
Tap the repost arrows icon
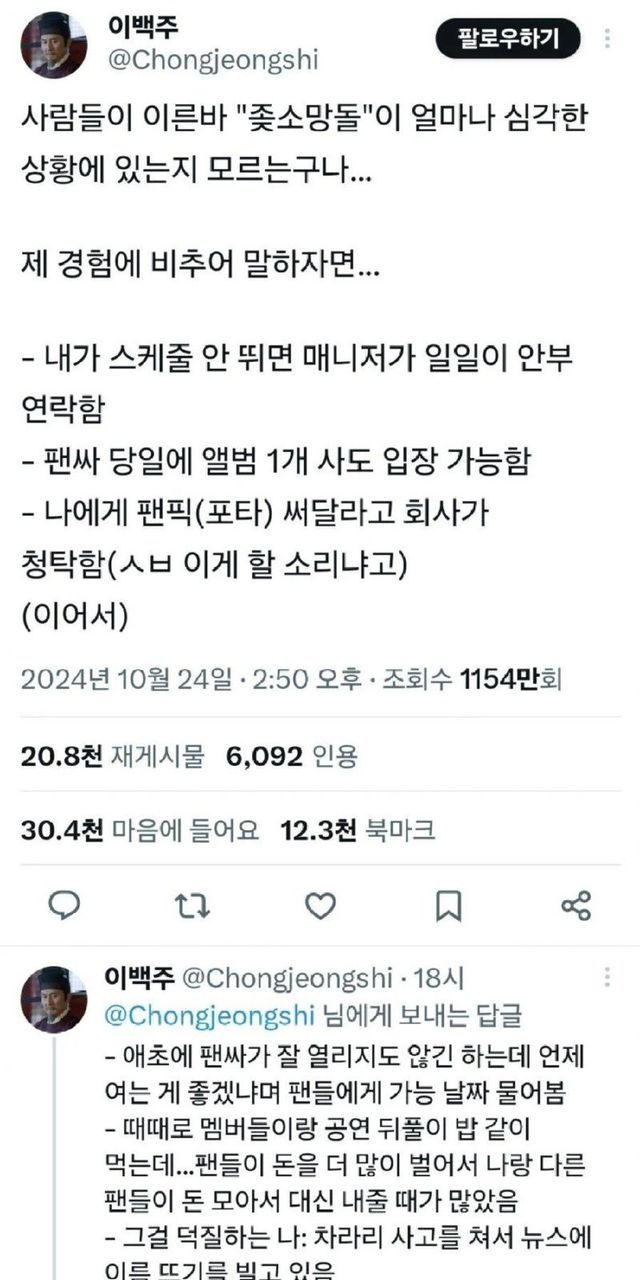click(x=192, y=906)
